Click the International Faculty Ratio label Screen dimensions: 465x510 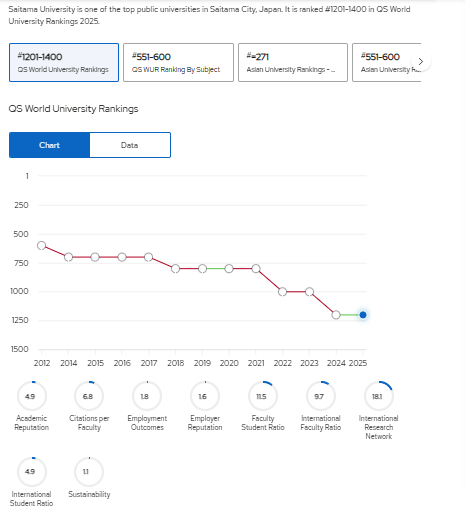click(x=321, y=423)
